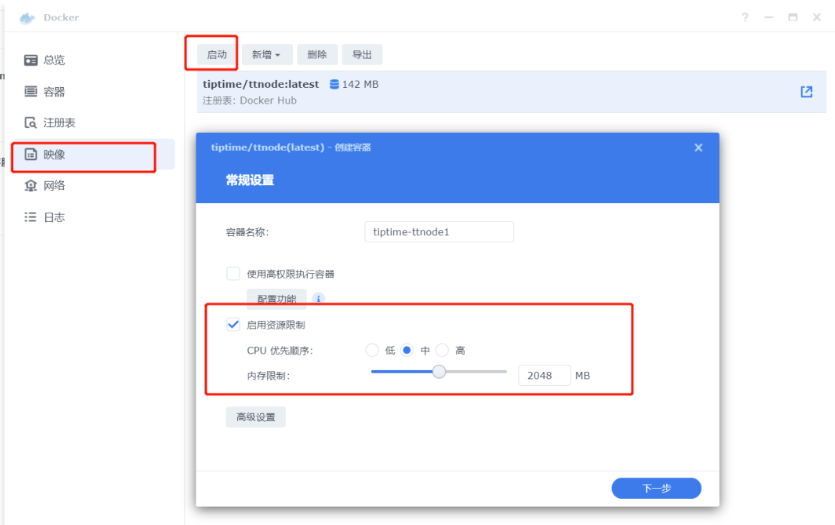Image resolution: width=835 pixels, height=525 pixels.
Task: Click the 启动 launch button
Action: [217, 55]
